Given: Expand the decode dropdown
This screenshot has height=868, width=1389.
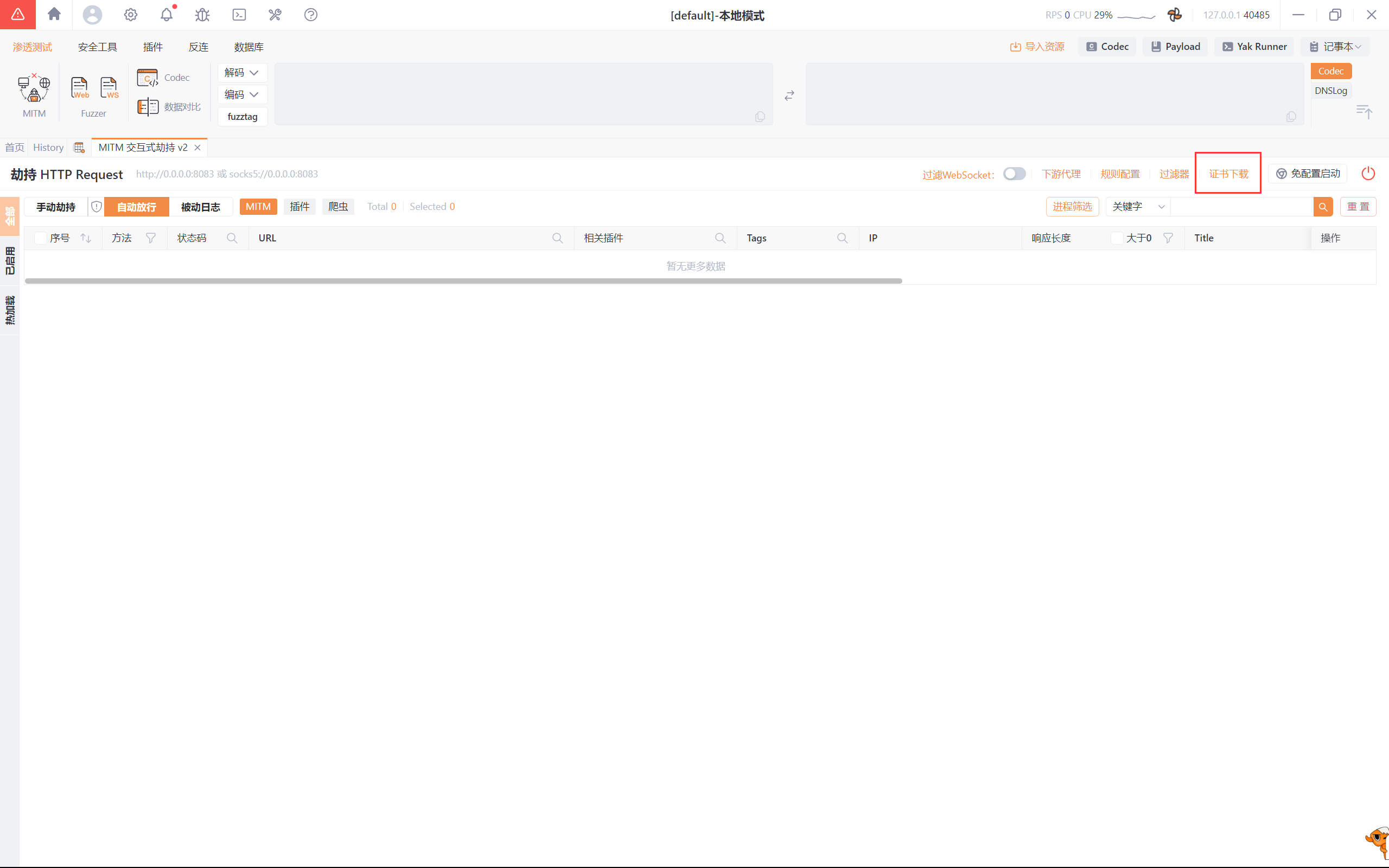Looking at the screenshot, I should pyautogui.click(x=242, y=73).
